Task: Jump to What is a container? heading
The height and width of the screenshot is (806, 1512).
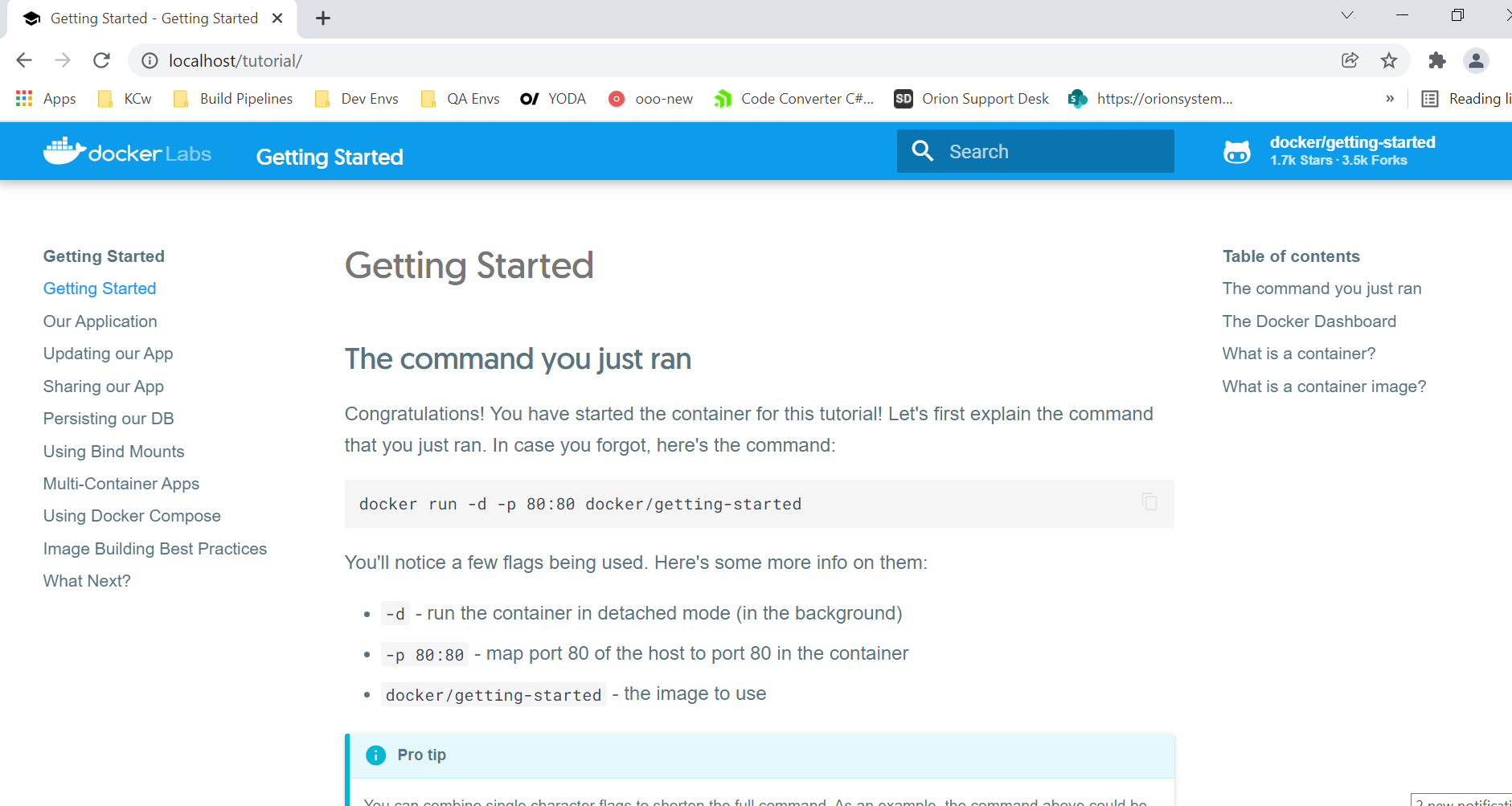Action: coord(1299,354)
